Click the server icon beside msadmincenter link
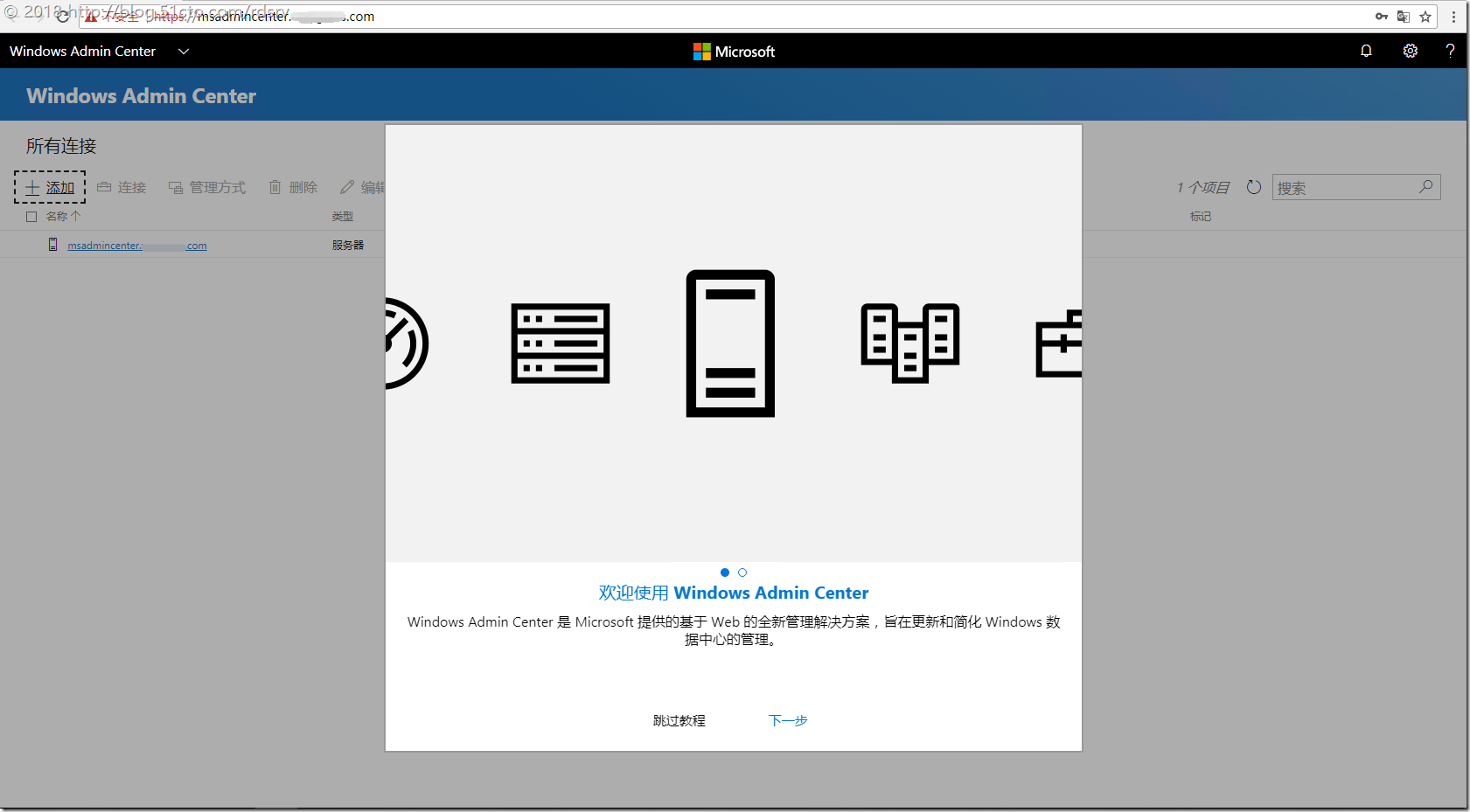The height and width of the screenshot is (812, 1470). click(53, 245)
